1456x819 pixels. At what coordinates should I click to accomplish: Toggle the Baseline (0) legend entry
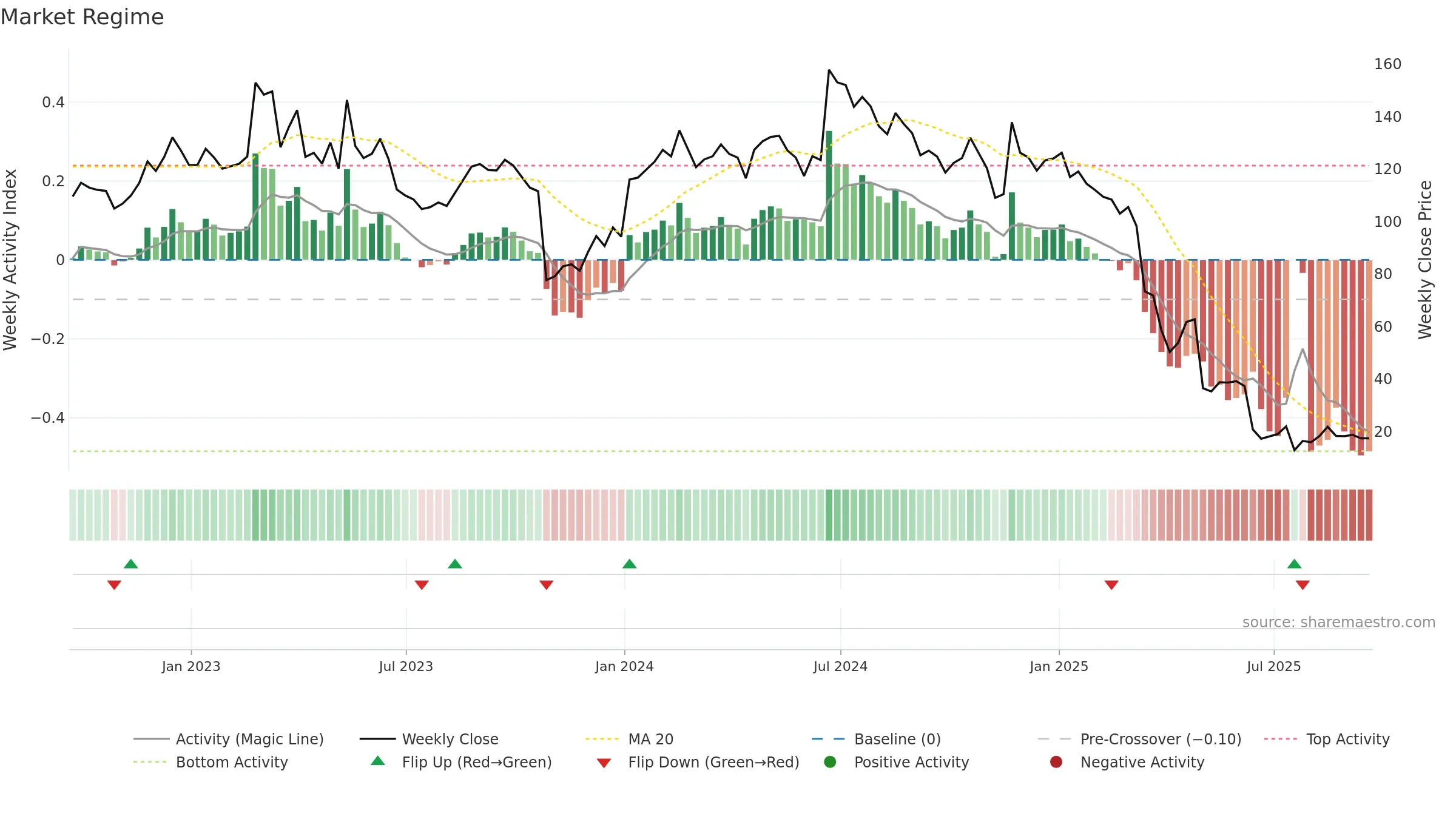[876, 739]
